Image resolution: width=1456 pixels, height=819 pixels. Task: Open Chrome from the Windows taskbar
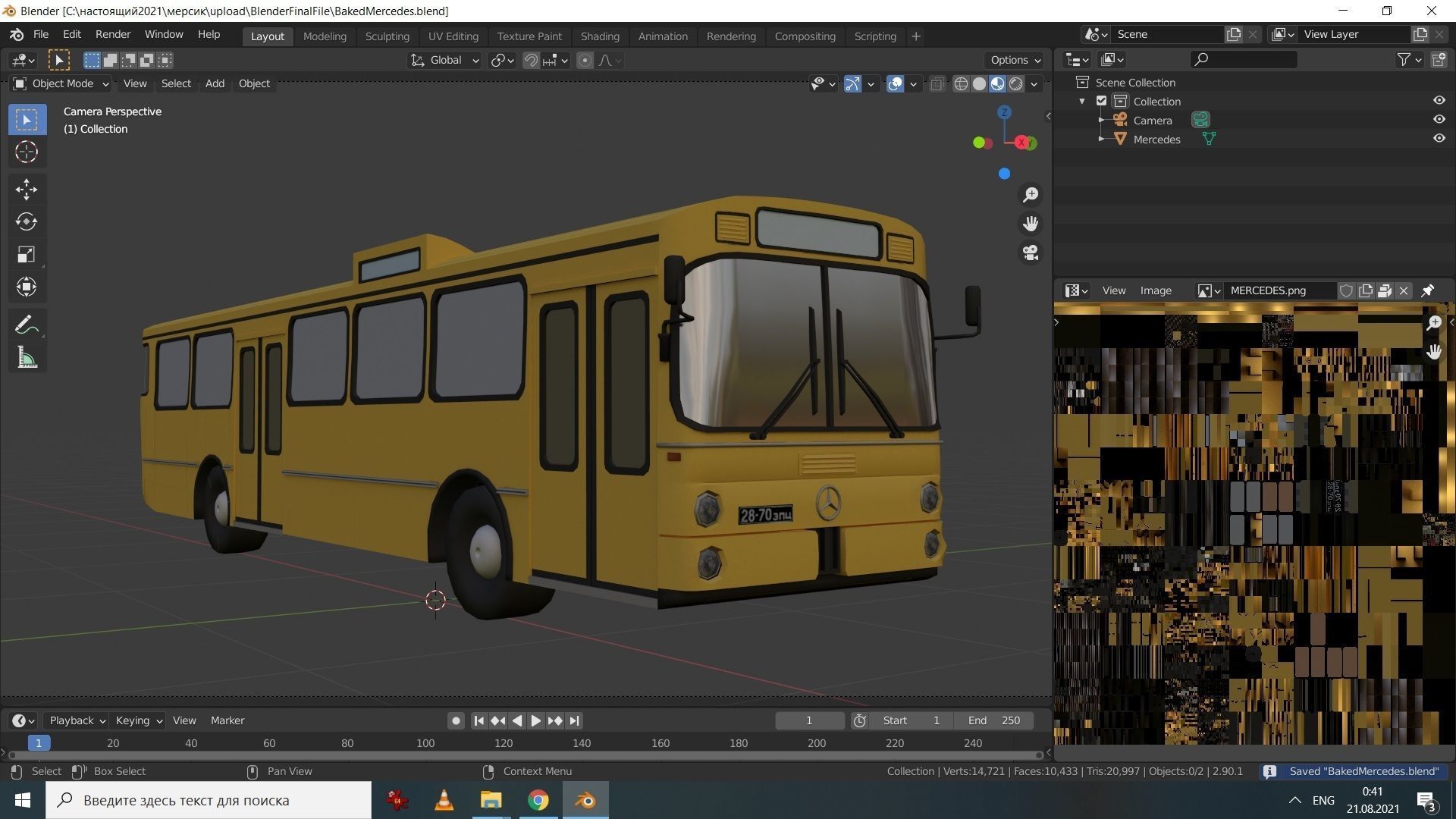pos(538,800)
